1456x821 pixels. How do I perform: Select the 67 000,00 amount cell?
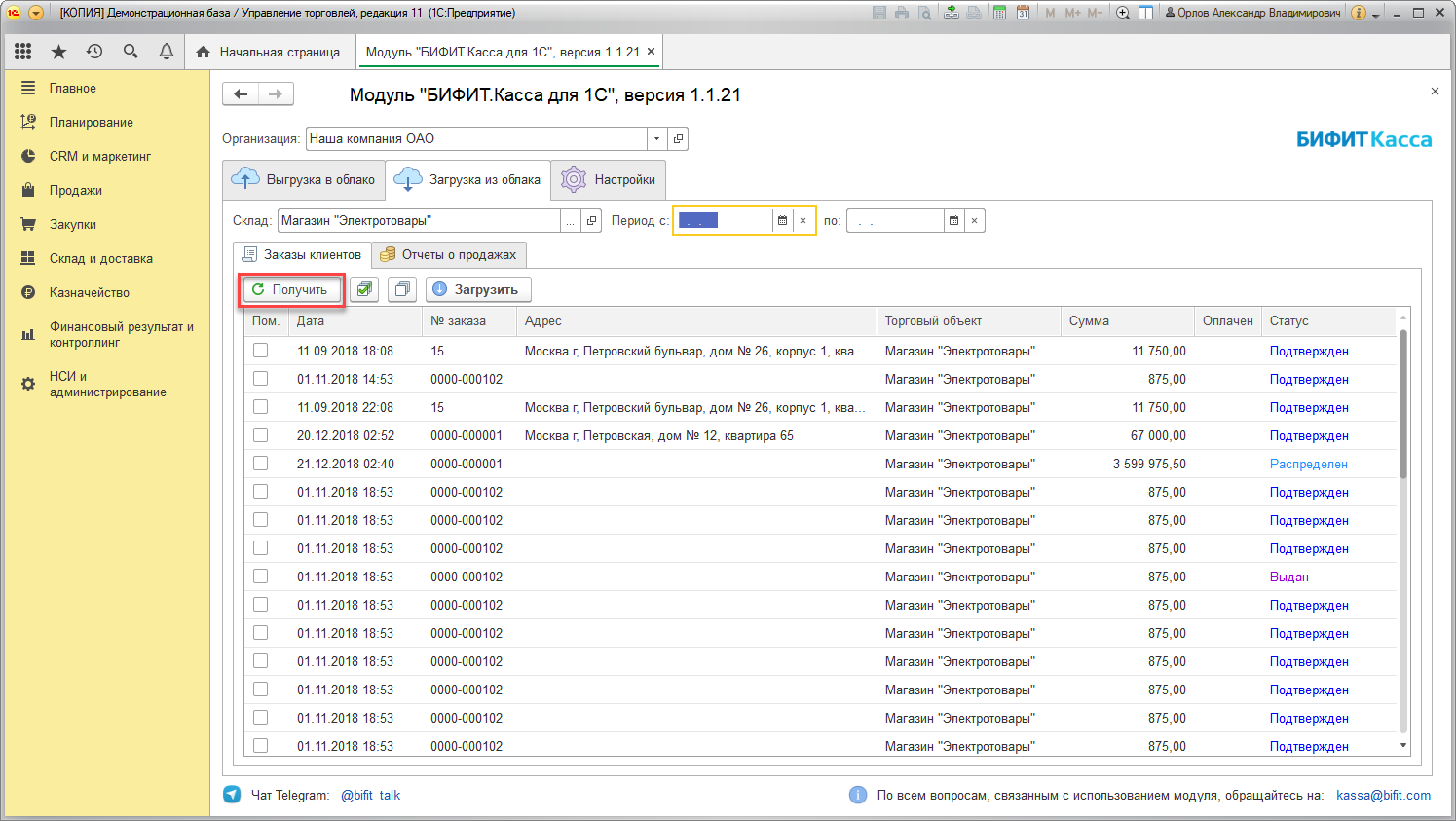point(1127,435)
